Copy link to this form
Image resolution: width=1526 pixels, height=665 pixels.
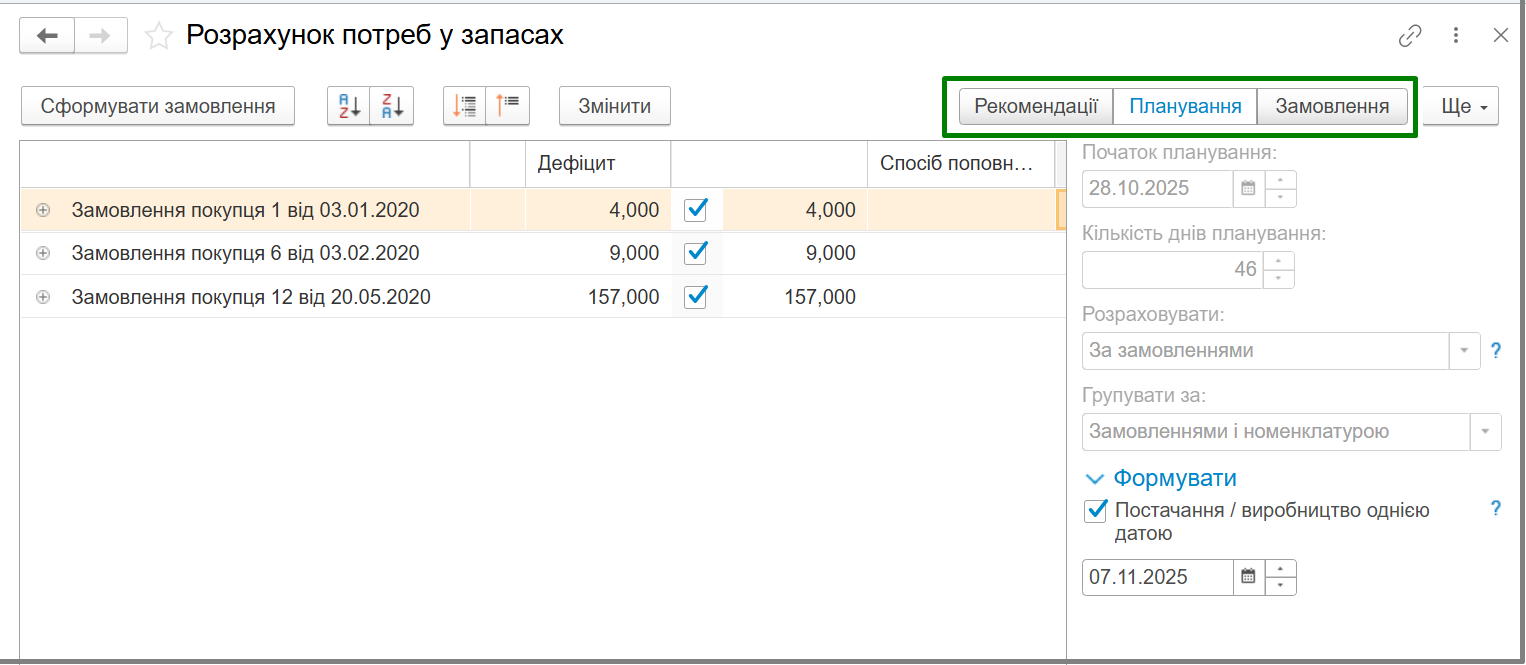pyautogui.click(x=1410, y=36)
